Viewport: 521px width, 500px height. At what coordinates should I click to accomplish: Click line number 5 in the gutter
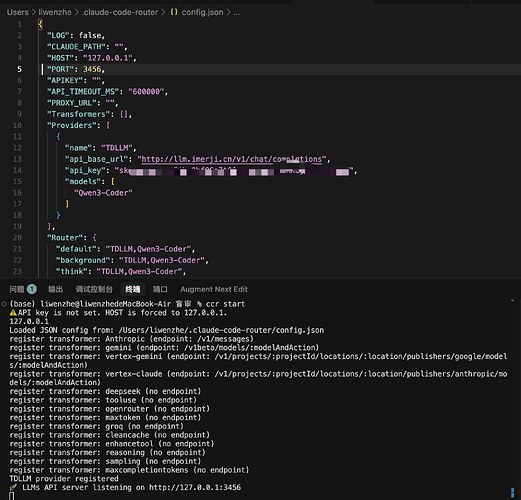[19, 69]
